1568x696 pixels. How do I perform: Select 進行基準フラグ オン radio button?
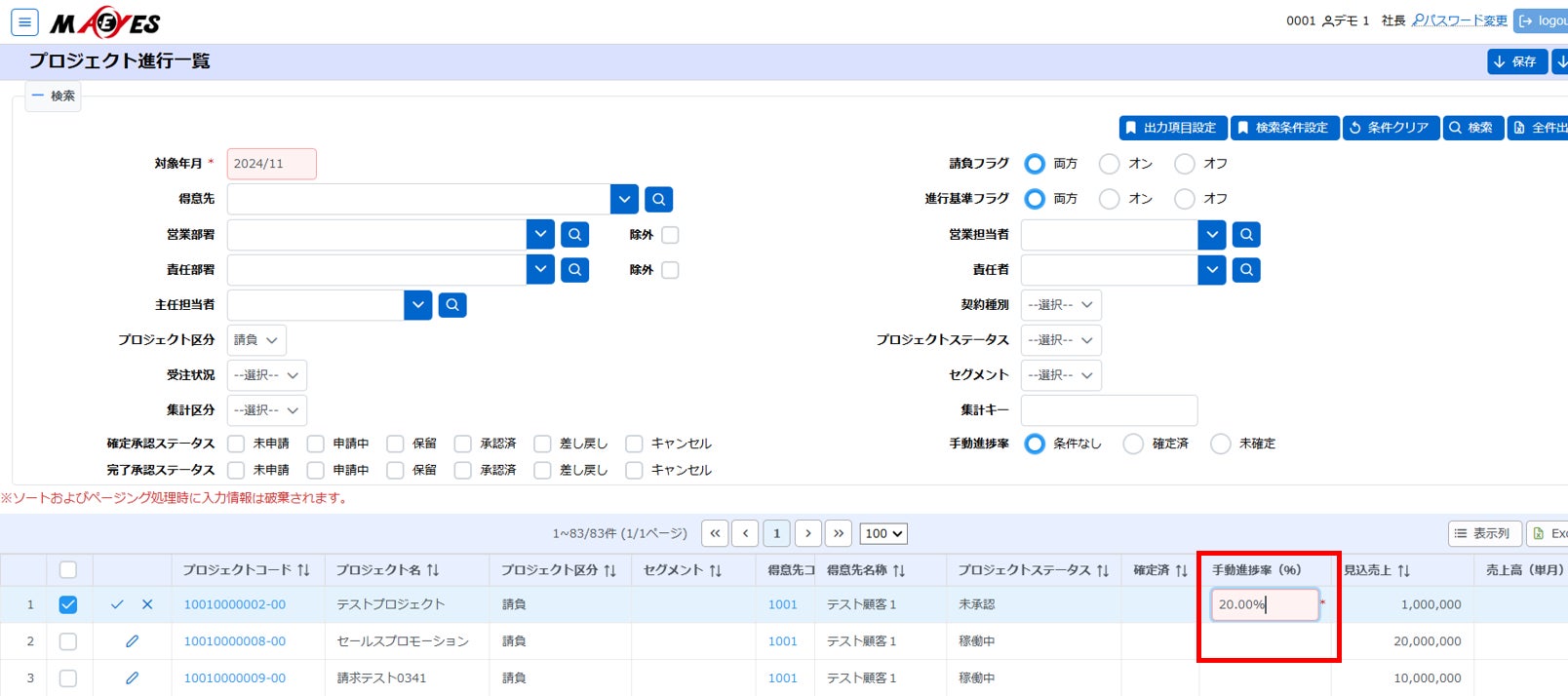click(1110, 199)
